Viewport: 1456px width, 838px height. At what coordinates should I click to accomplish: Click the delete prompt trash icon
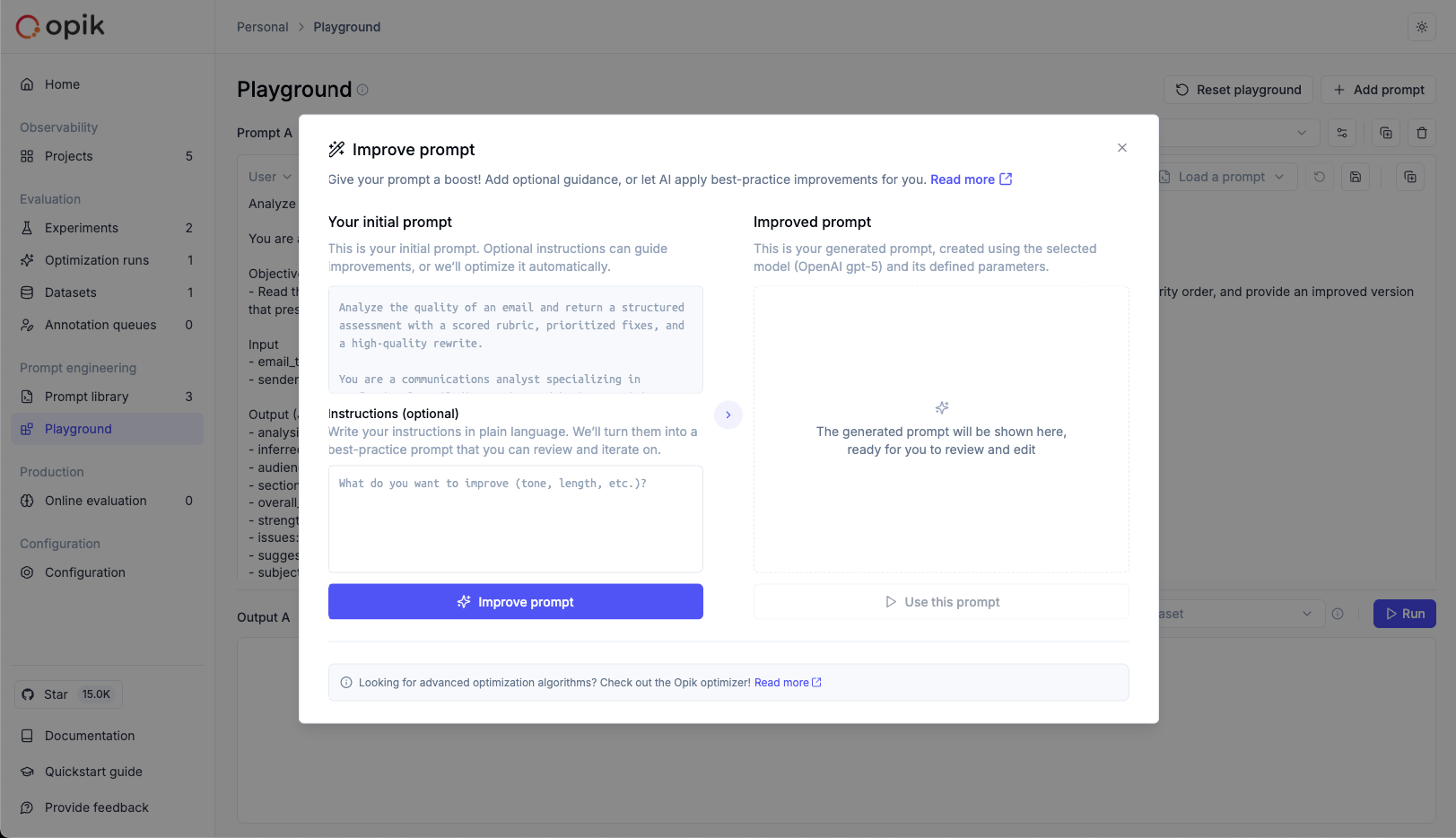(x=1421, y=133)
